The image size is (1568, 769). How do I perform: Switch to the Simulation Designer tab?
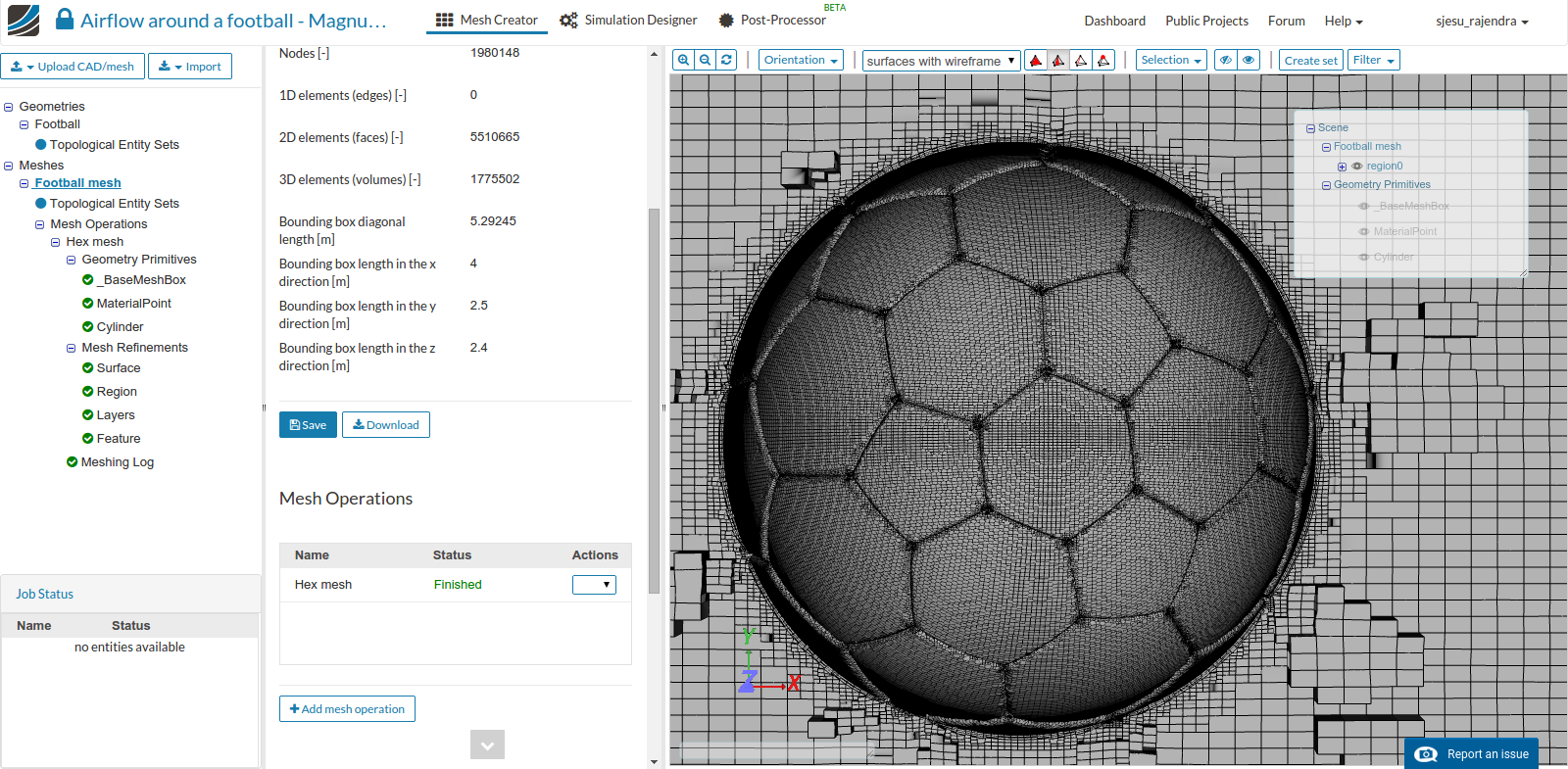(628, 21)
